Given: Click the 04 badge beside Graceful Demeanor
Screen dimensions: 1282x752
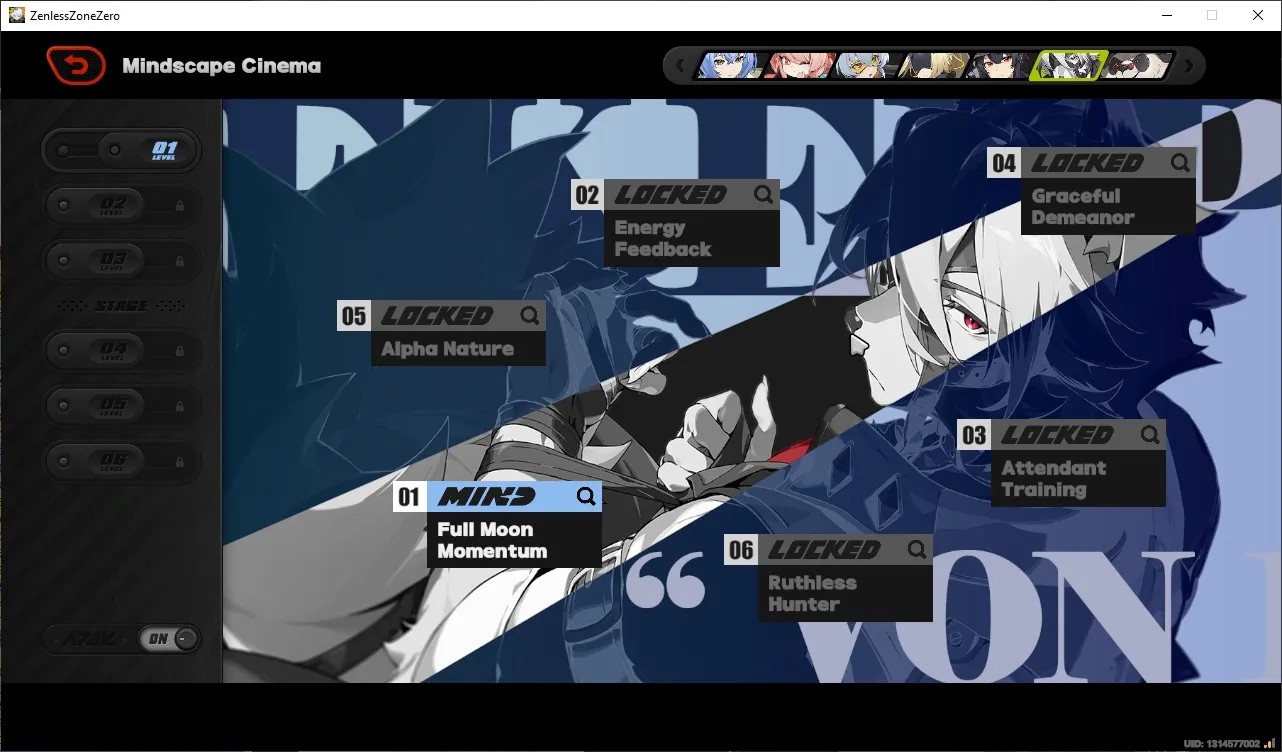Looking at the screenshot, I should coord(1004,163).
